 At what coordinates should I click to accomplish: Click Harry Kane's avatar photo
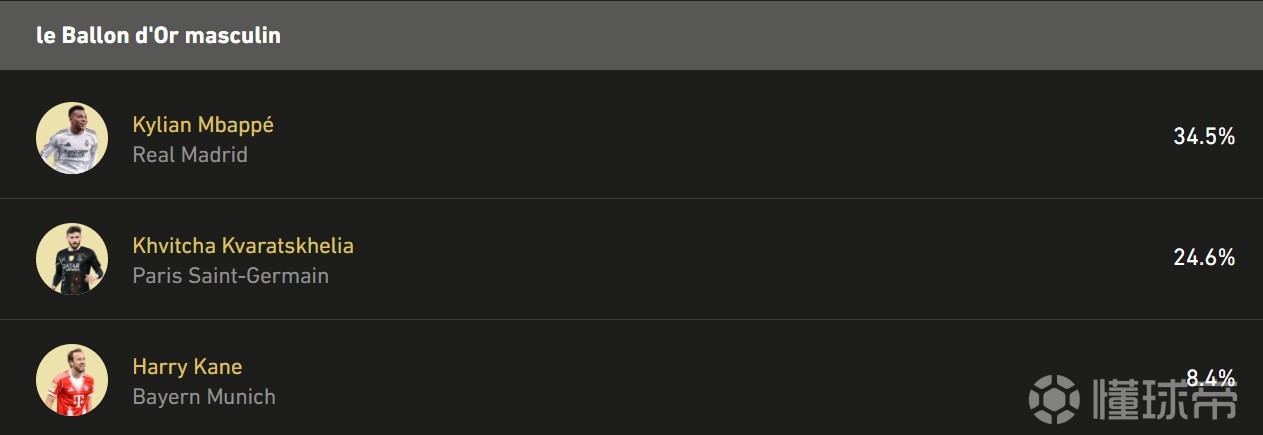click(x=72, y=380)
